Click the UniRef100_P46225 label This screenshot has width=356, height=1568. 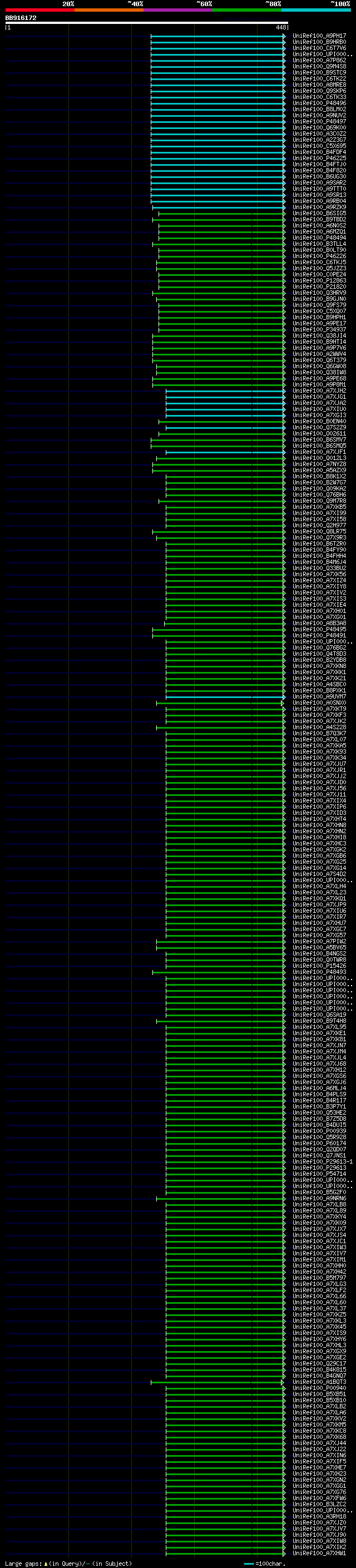[319, 159]
